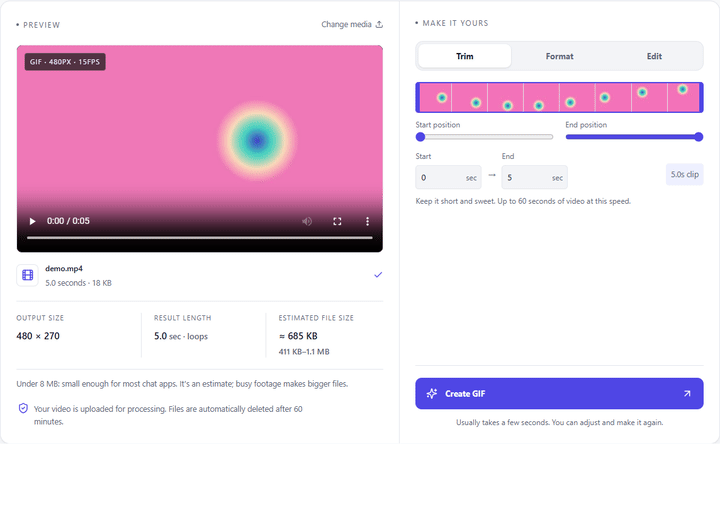Click the Under 8 MB note text
This screenshot has width=720, height=520.
point(182,384)
